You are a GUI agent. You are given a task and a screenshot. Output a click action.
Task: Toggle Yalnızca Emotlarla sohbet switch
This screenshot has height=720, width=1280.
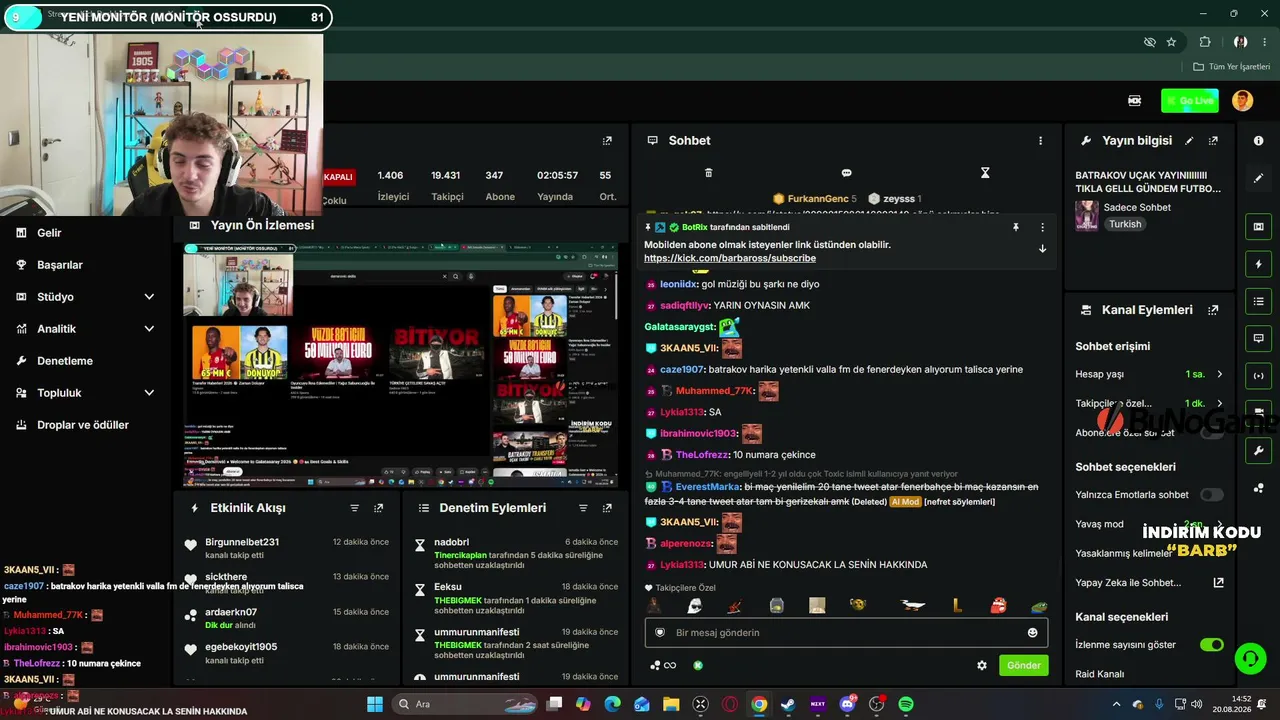click(1211, 495)
